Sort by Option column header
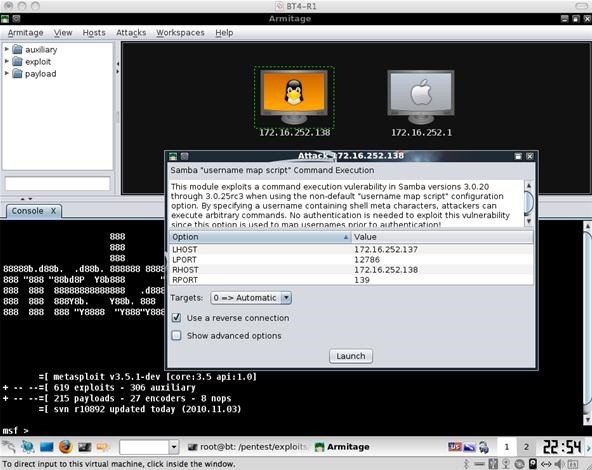 pyautogui.click(x=260, y=237)
